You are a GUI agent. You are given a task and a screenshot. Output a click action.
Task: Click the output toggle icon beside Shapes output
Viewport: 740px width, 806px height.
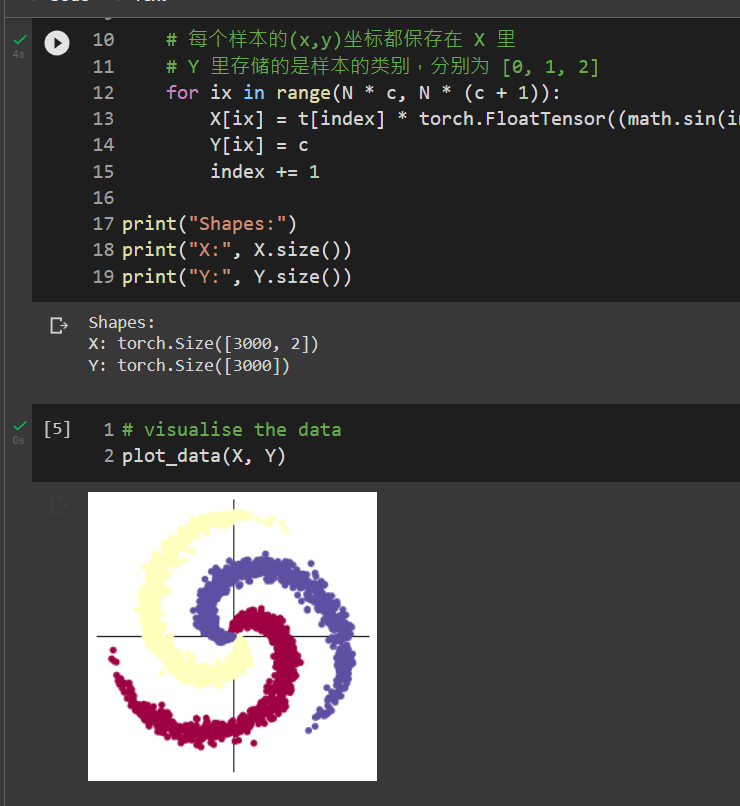tap(59, 325)
